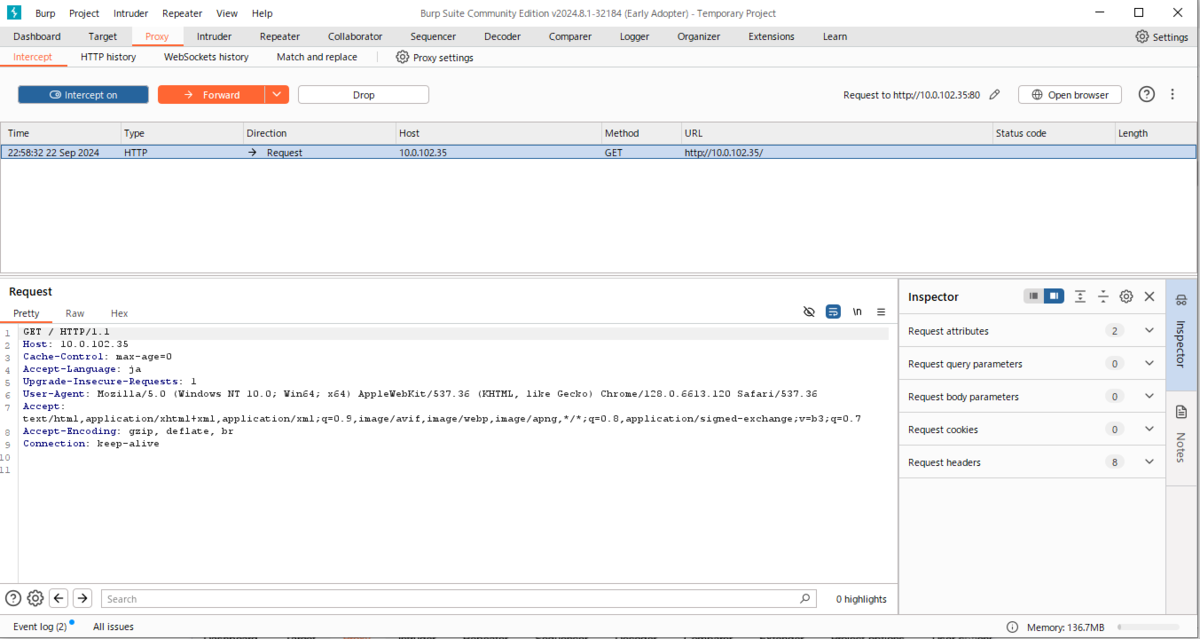Click Open browser button
The width and height of the screenshot is (1200, 639).
point(1070,95)
